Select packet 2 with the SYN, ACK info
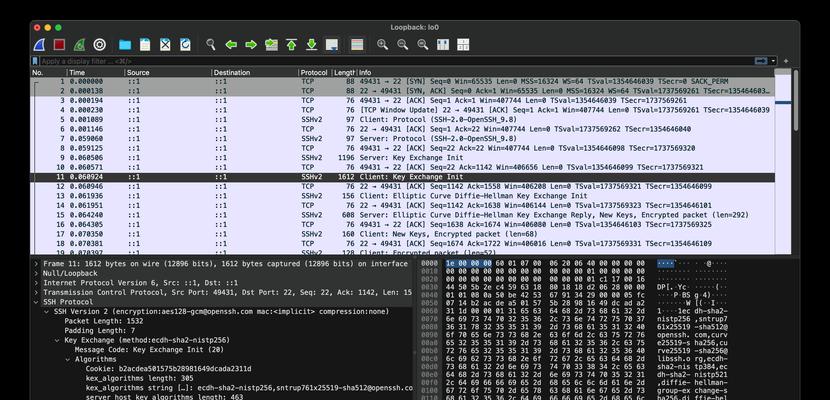 402,91
